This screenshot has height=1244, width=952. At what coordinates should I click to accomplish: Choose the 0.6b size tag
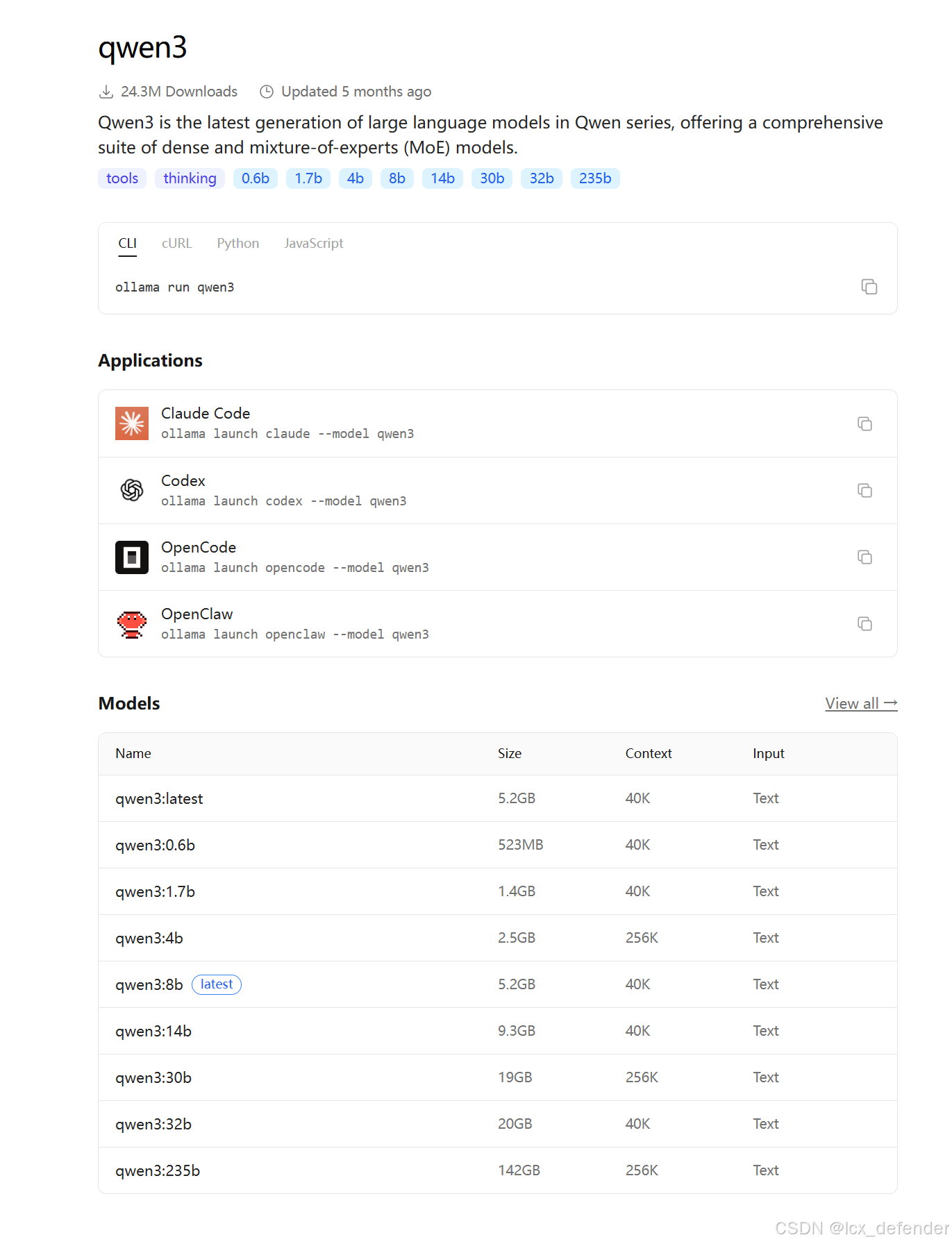pyautogui.click(x=256, y=178)
